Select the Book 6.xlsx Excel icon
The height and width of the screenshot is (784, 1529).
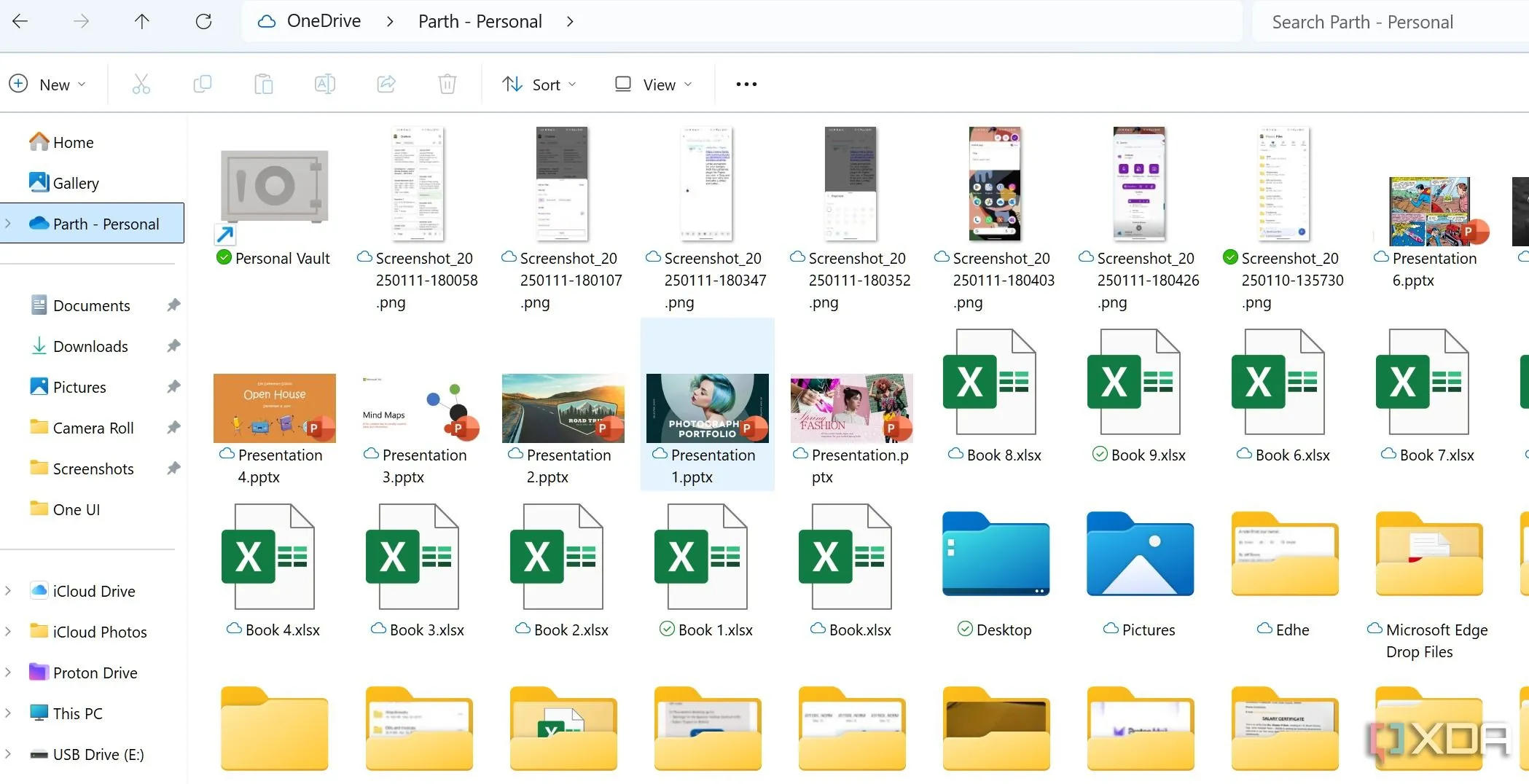pyautogui.click(x=1278, y=382)
